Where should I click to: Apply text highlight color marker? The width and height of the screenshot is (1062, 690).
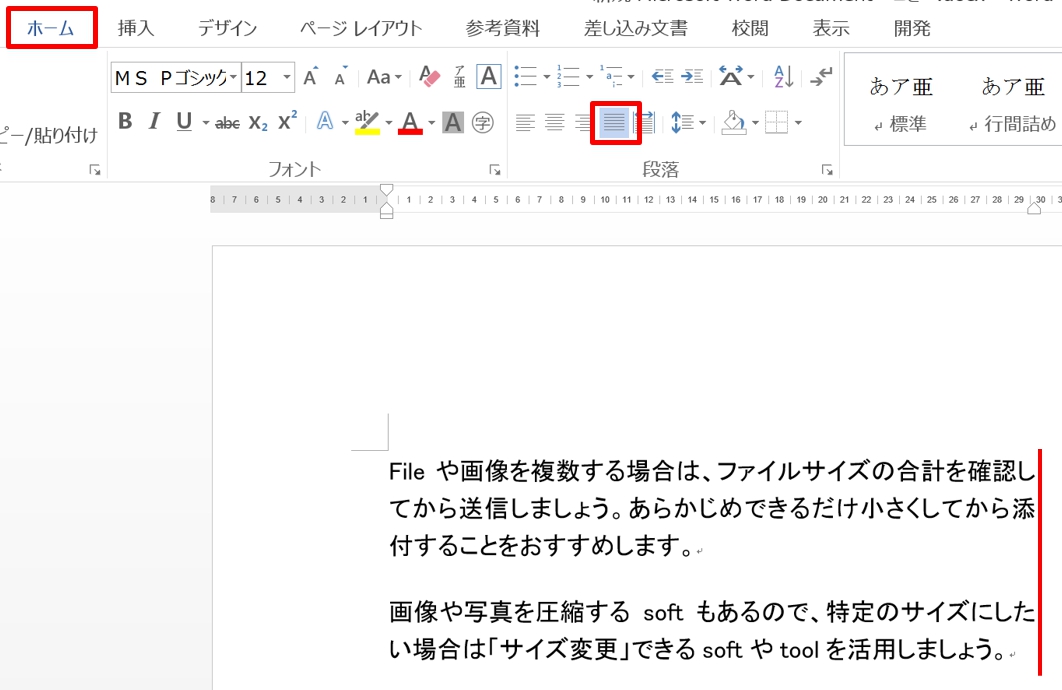(367, 123)
